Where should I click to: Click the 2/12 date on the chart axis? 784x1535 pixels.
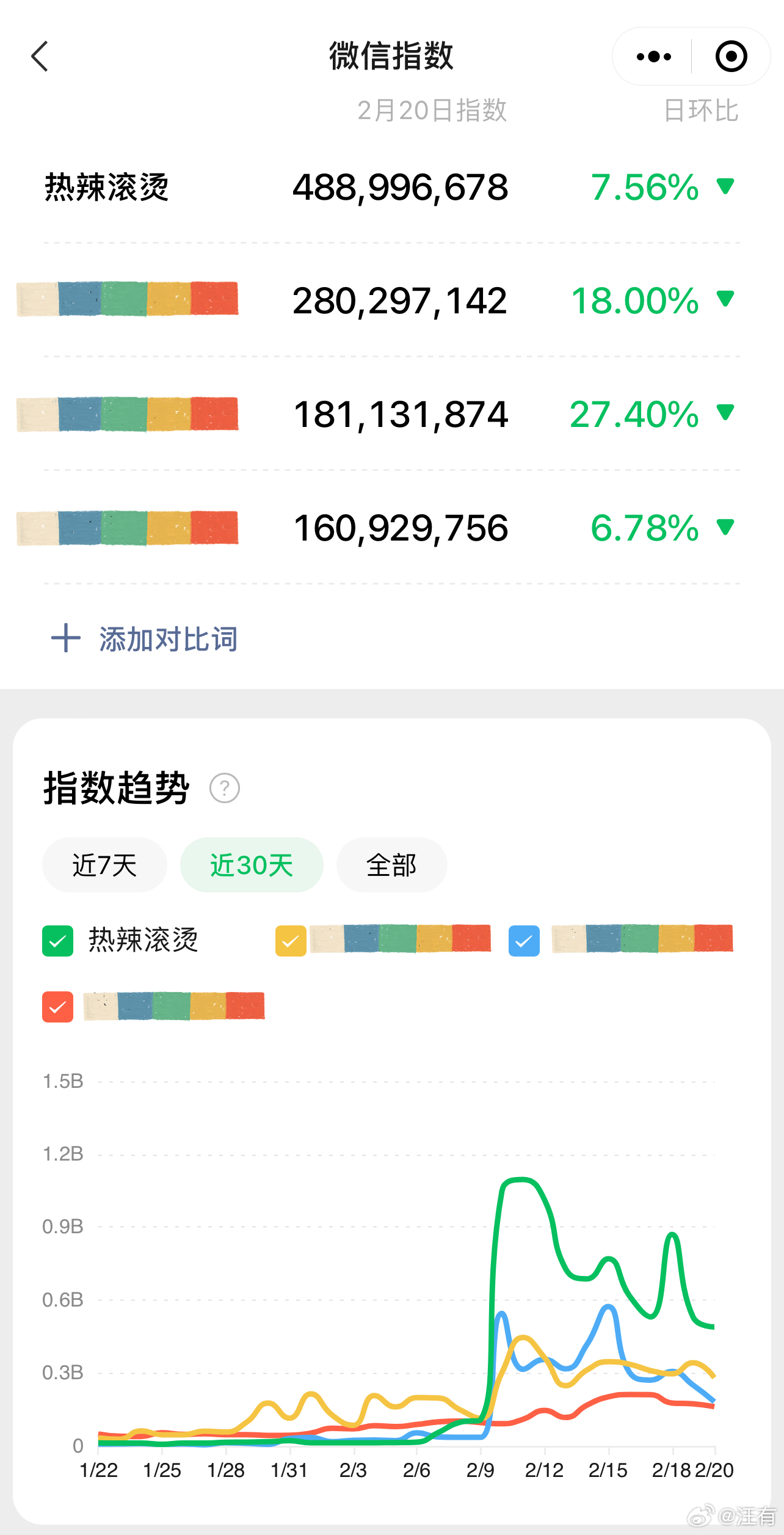click(544, 1470)
